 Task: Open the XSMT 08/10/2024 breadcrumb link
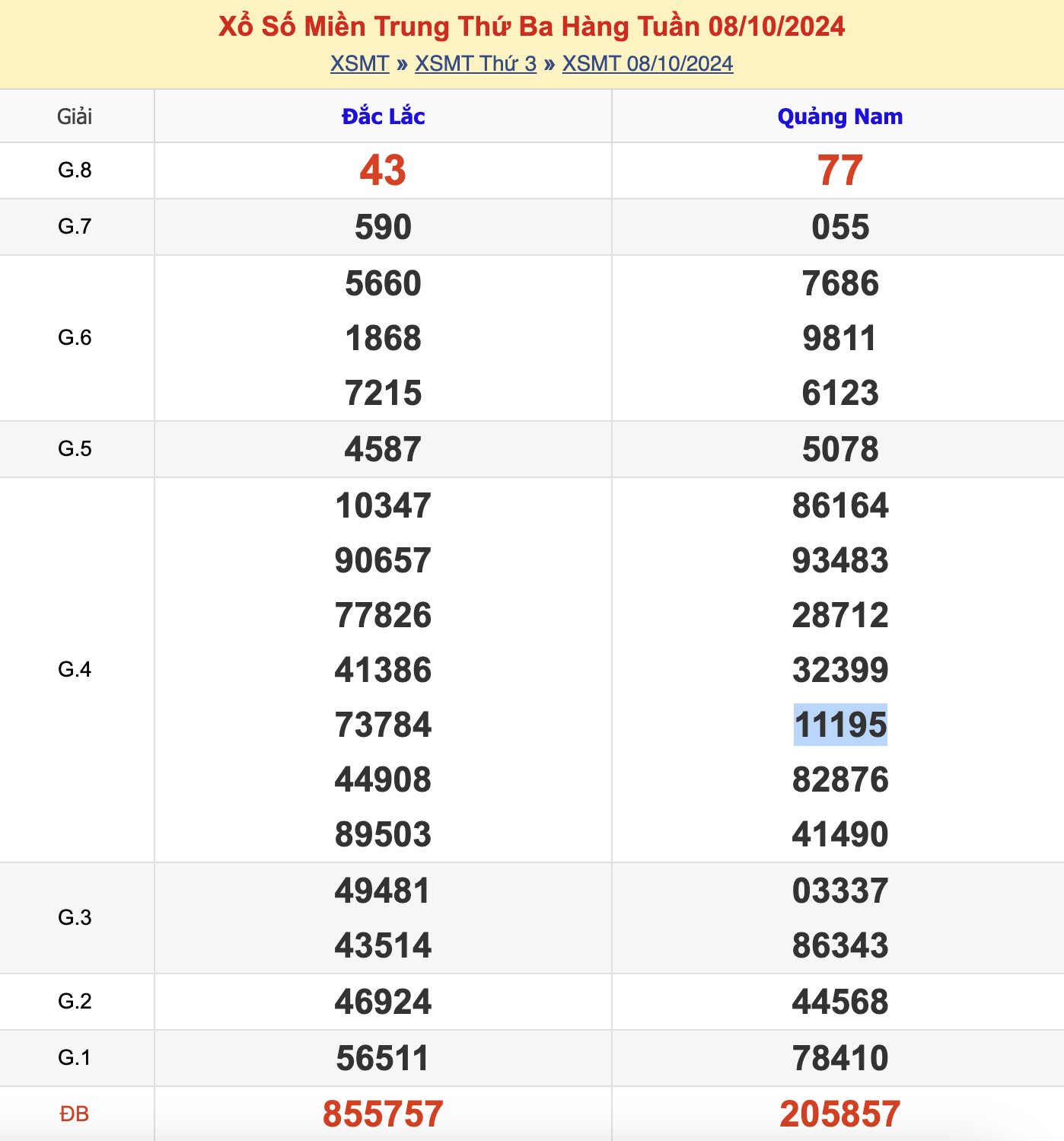coord(648,63)
